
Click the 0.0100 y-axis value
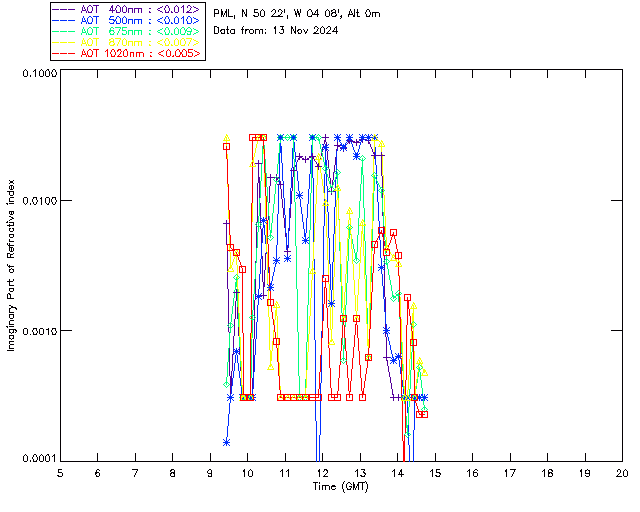(39, 201)
